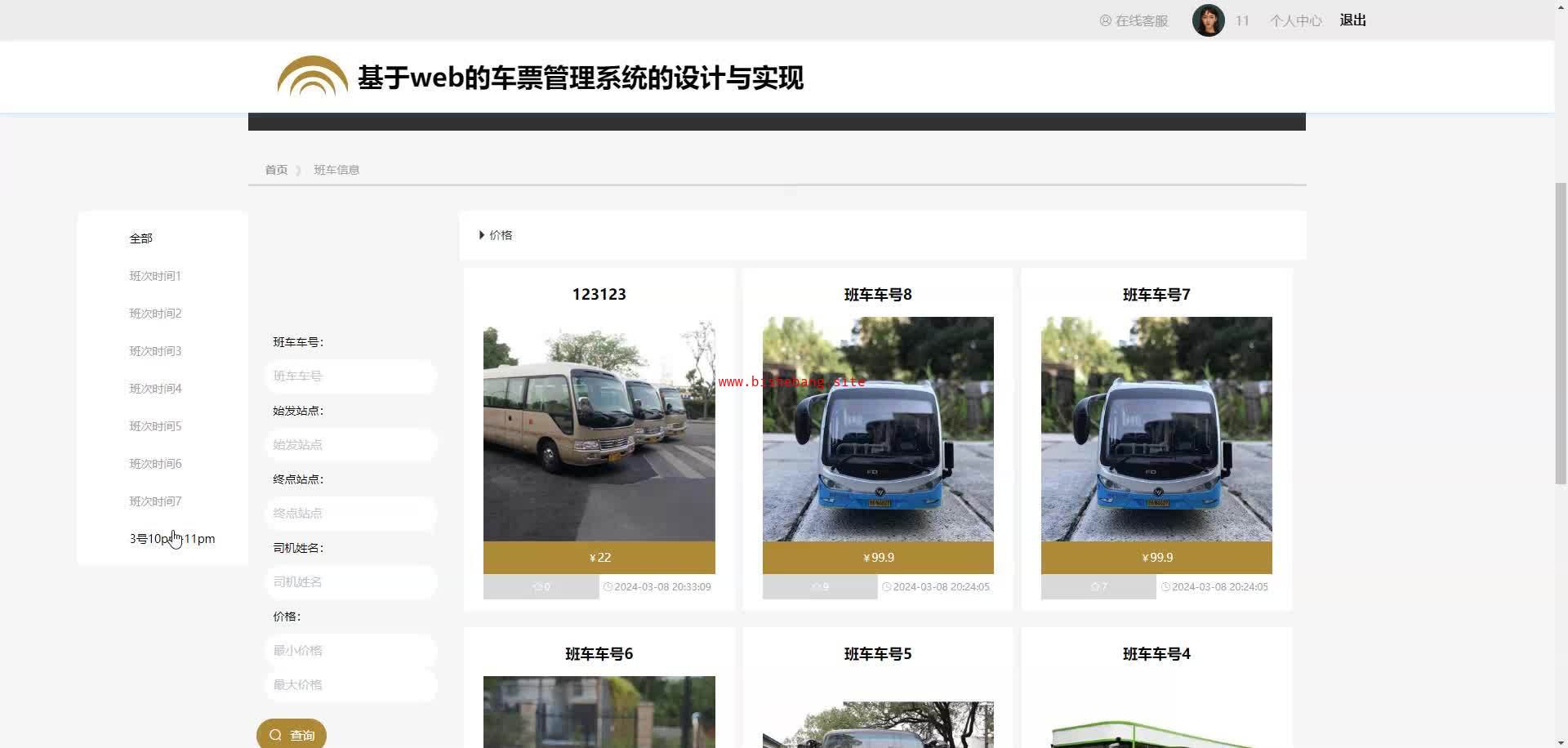Go to 首页 in the breadcrumb
This screenshot has width=1568, height=748.
pos(276,170)
